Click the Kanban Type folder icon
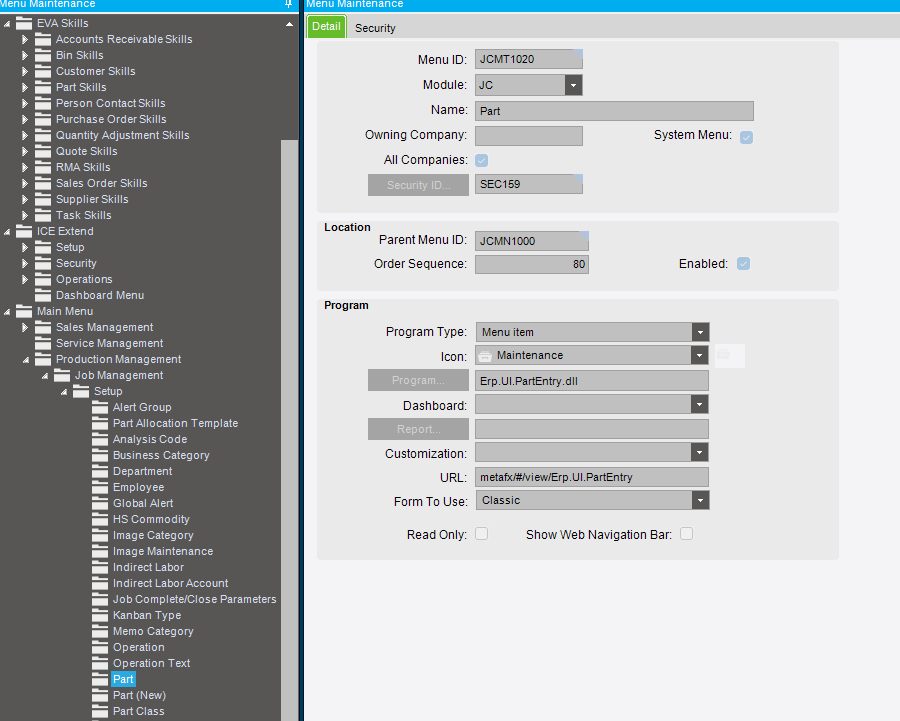The width and height of the screenshot is (900, 721). click(98, 615)
